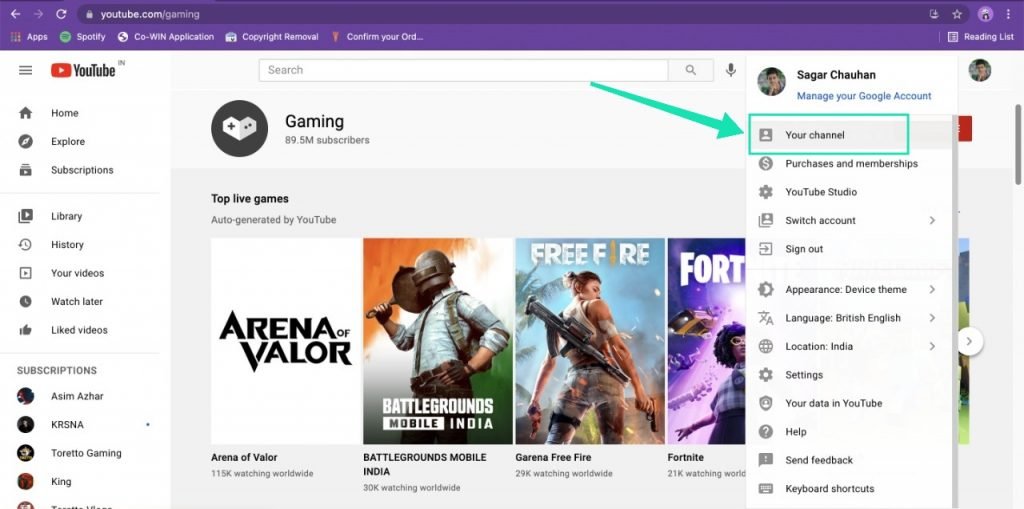Click the Home icon in sidebar
Image resolution: width=1024 pixels, height=509 pixels.
click(25, 113)
